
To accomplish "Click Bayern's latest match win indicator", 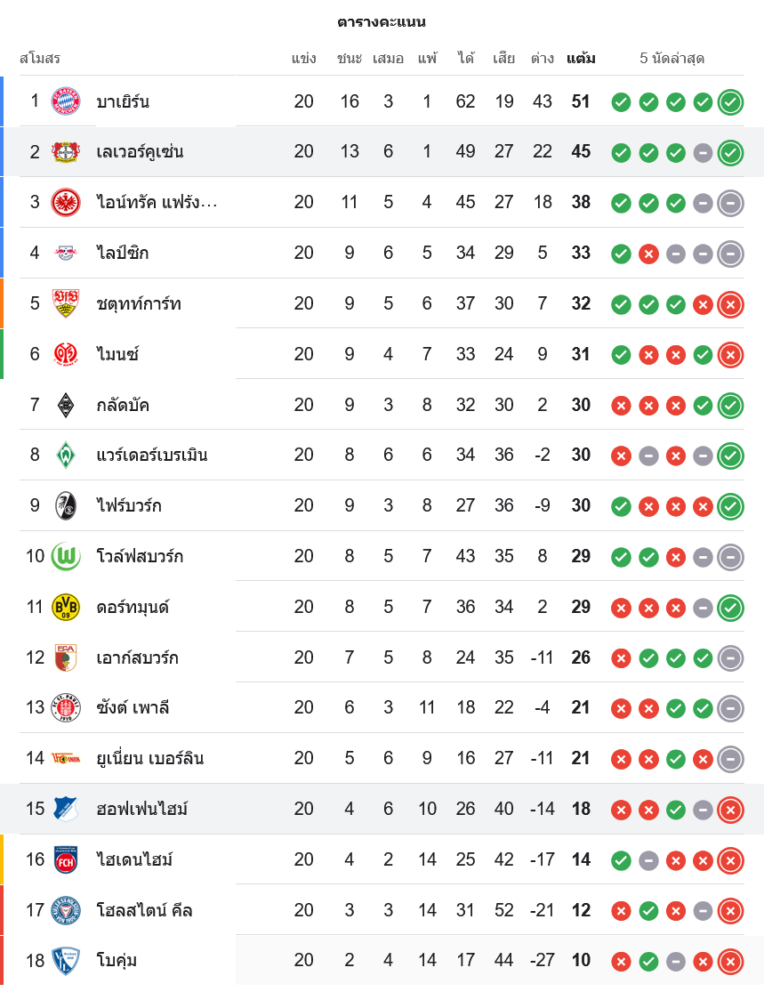I will (x=730, y=101).
